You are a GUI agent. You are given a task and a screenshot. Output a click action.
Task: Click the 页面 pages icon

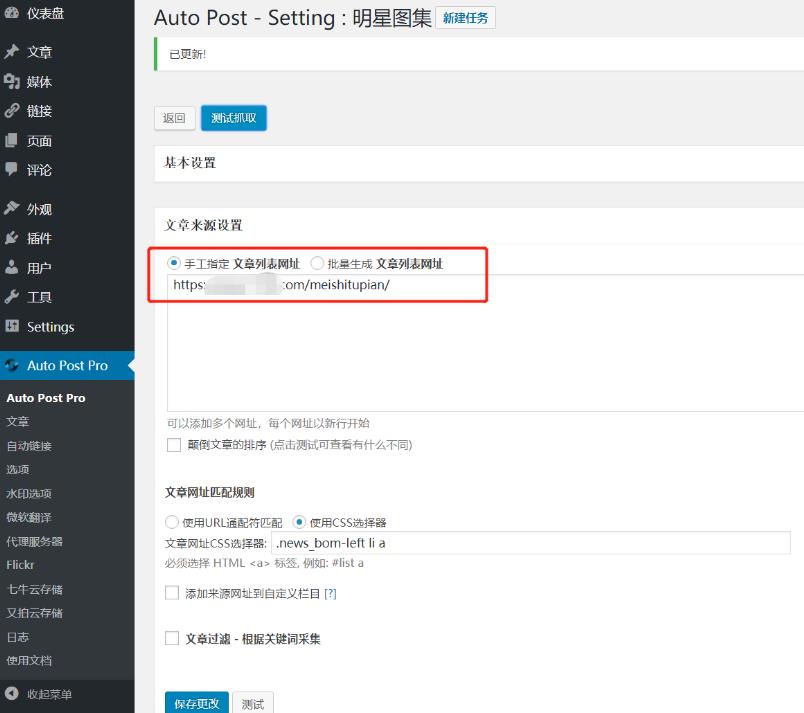click(12, 141)
